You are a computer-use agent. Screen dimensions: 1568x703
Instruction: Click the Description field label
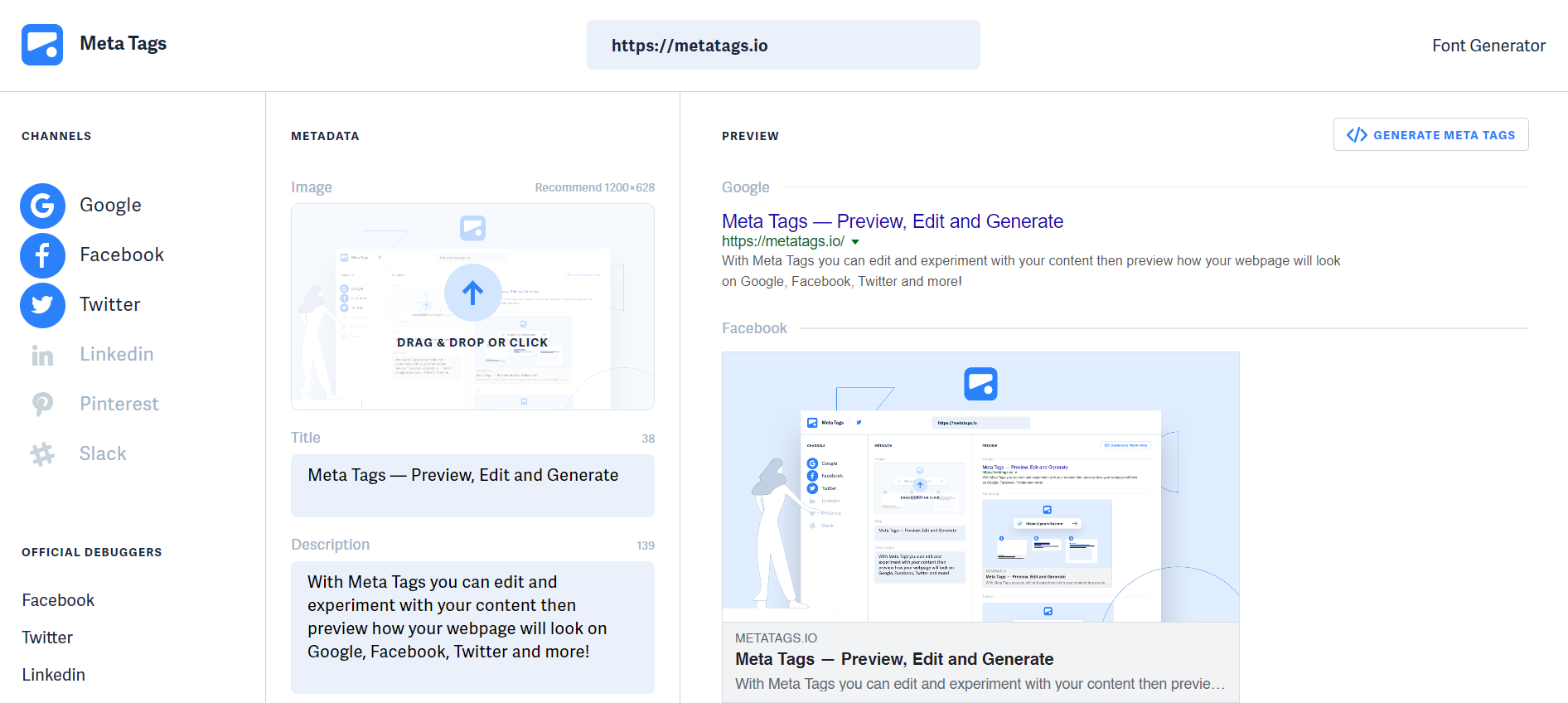331,545
